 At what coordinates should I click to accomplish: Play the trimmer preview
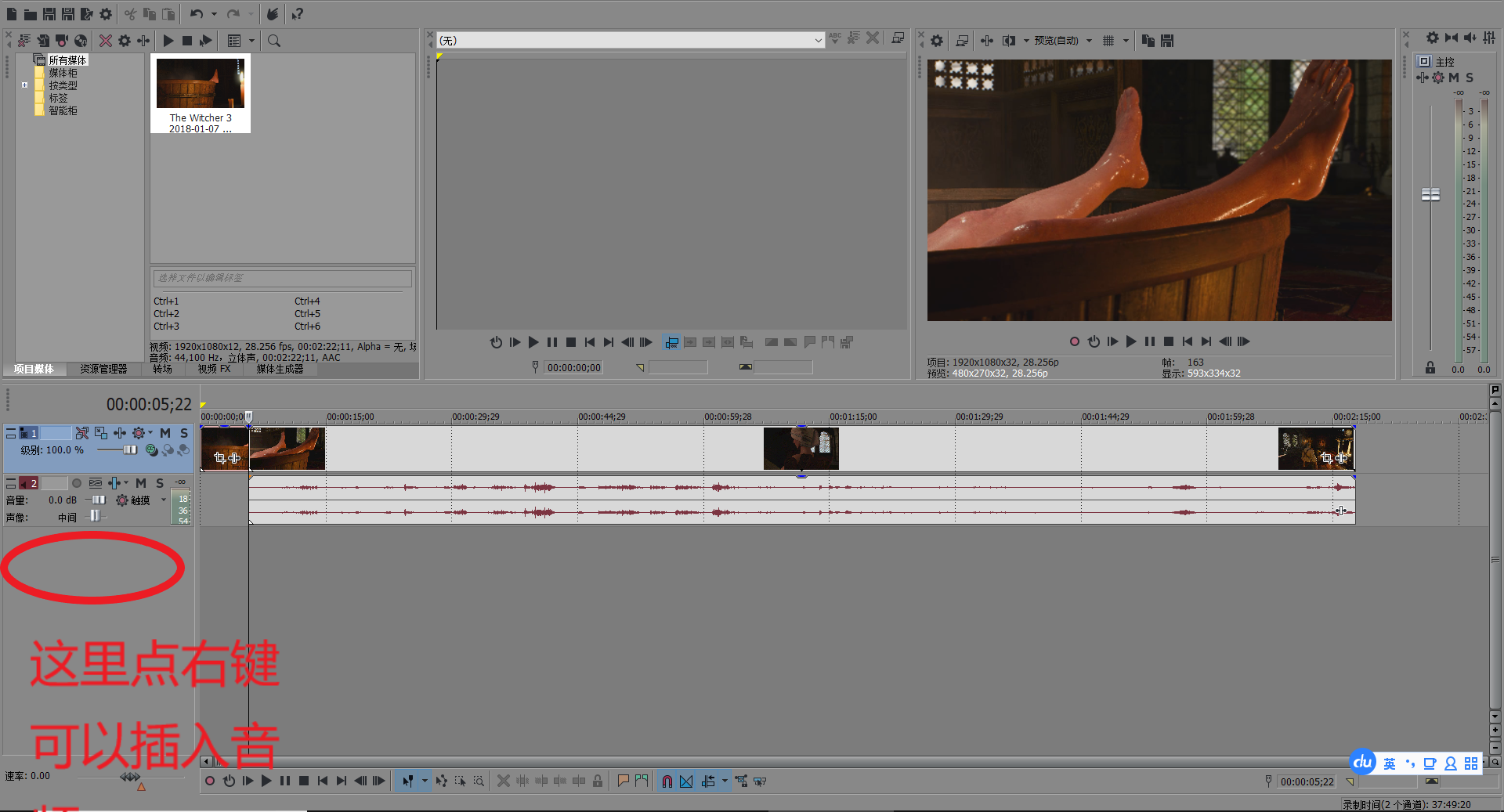click(x=533, y=342)
